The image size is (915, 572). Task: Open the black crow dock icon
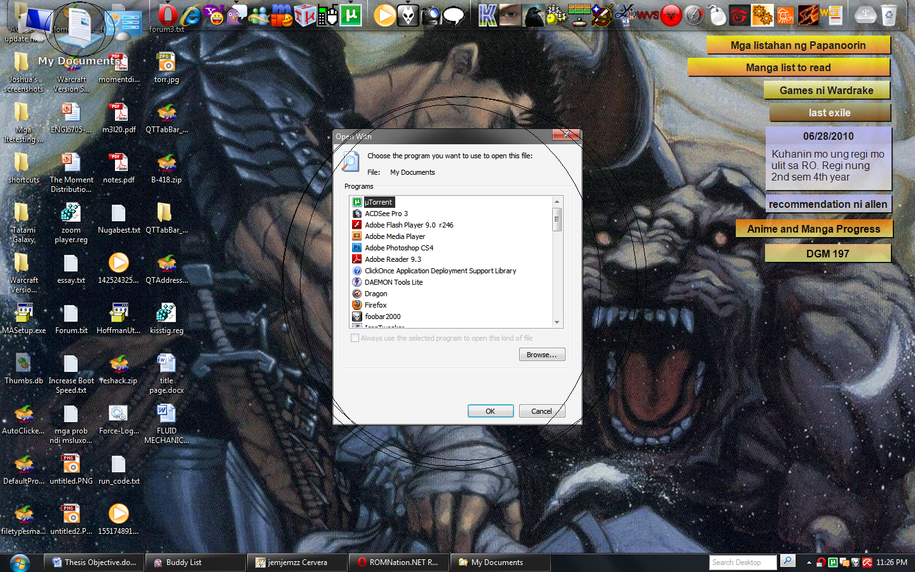click(x=533, y=16)
